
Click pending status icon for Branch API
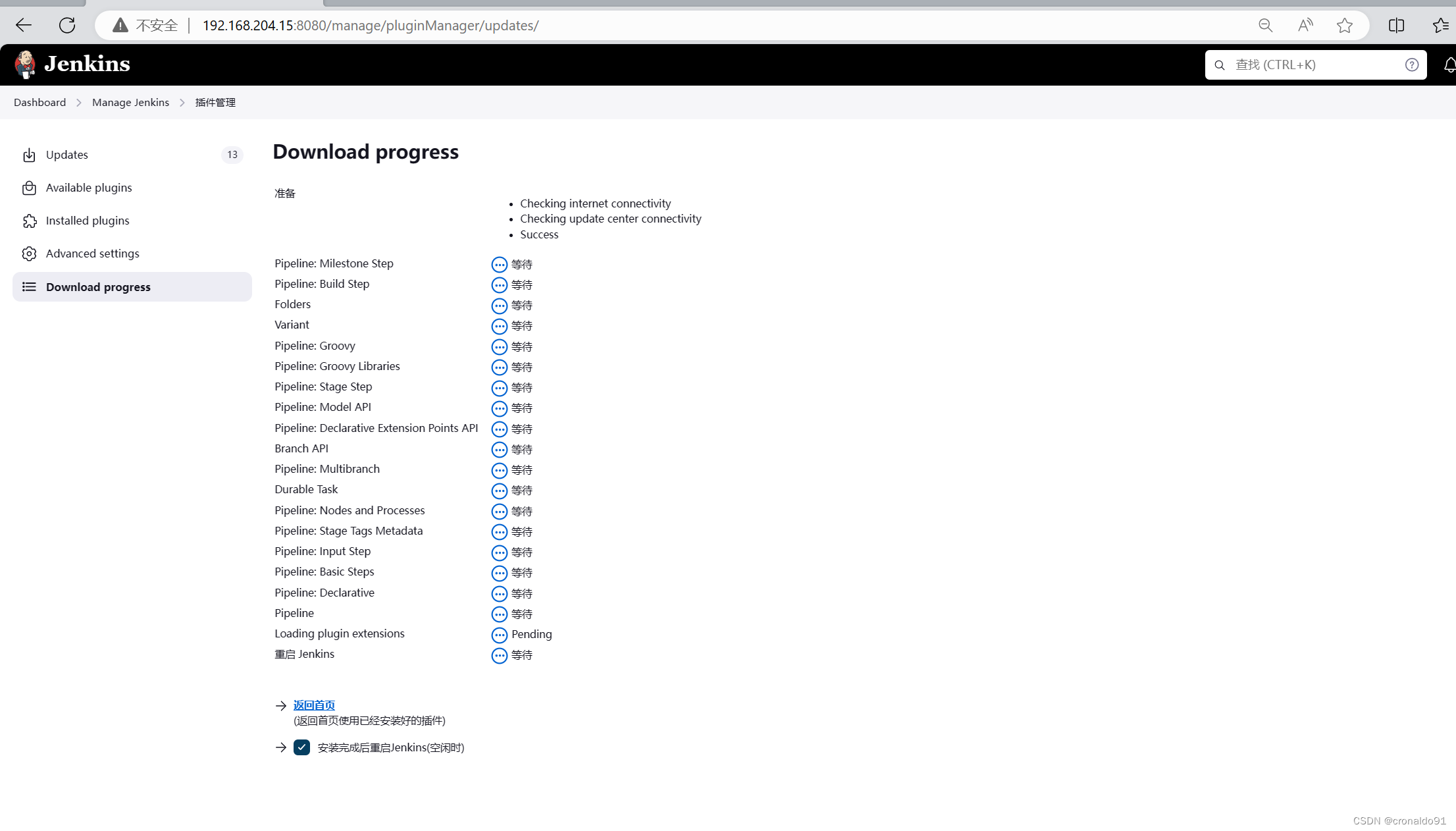tap(500, 450)
